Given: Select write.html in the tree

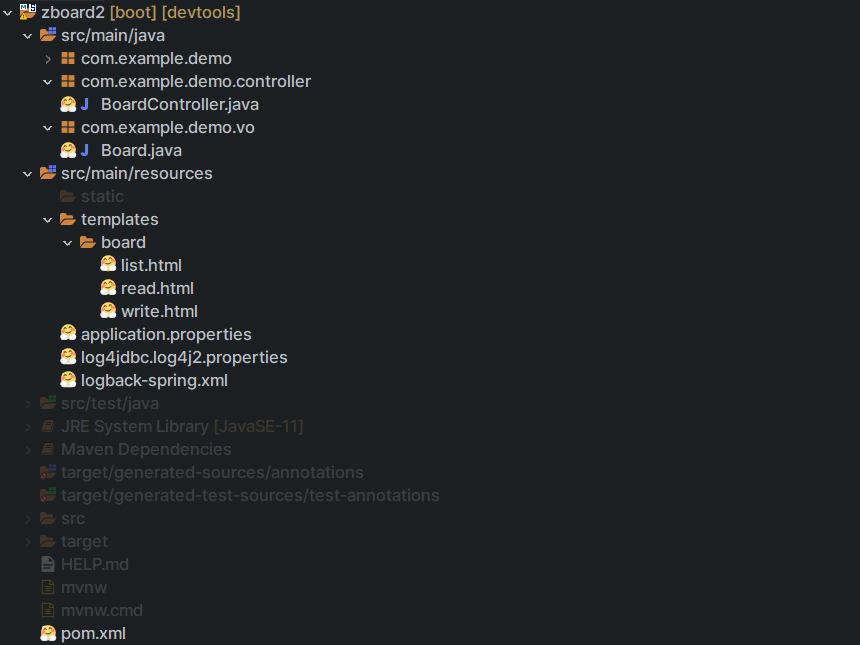Looking at the screenshot, I should click(159, 311).
